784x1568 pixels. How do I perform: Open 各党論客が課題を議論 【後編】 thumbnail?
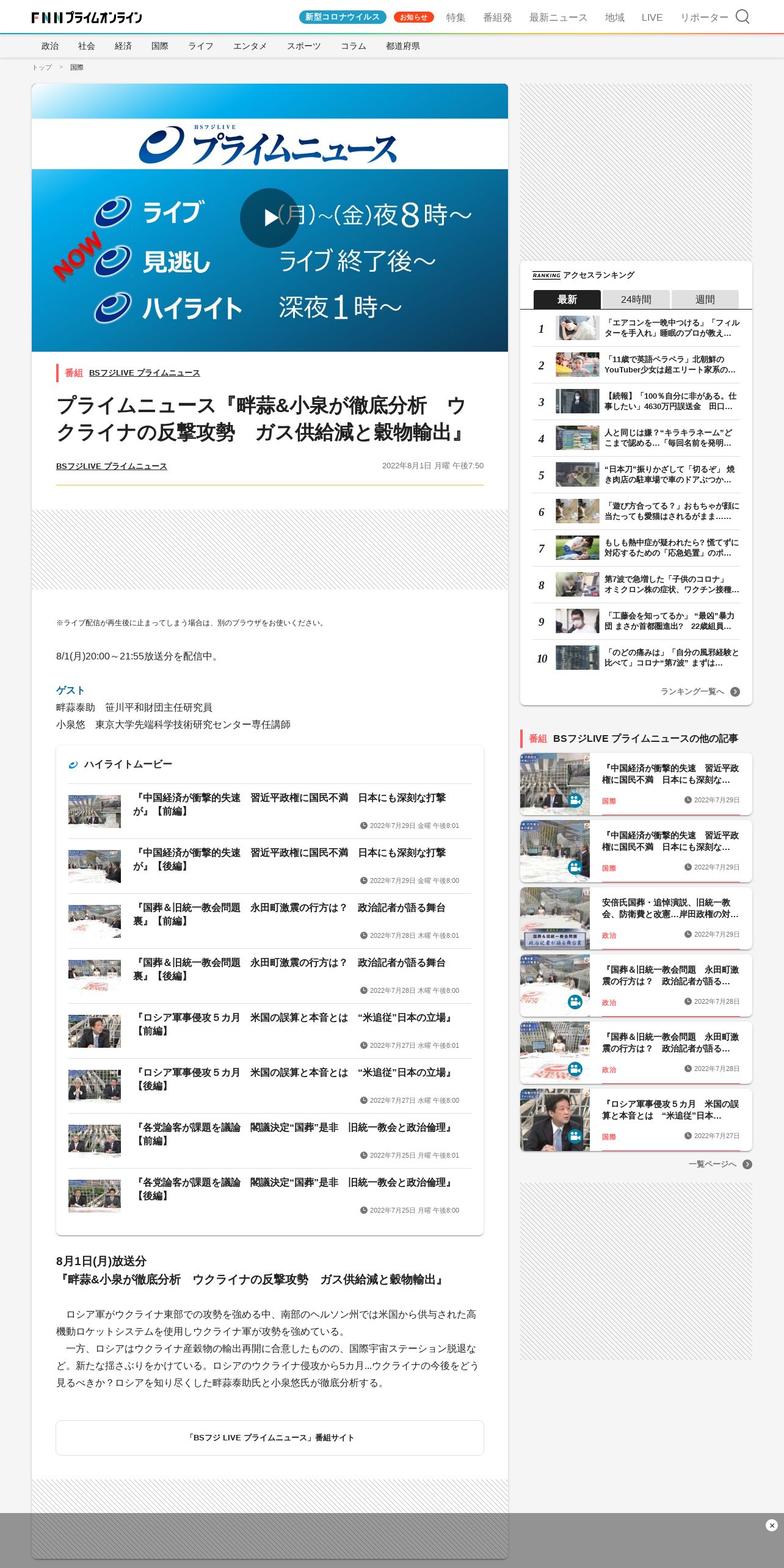click(x=95, y=1196)
